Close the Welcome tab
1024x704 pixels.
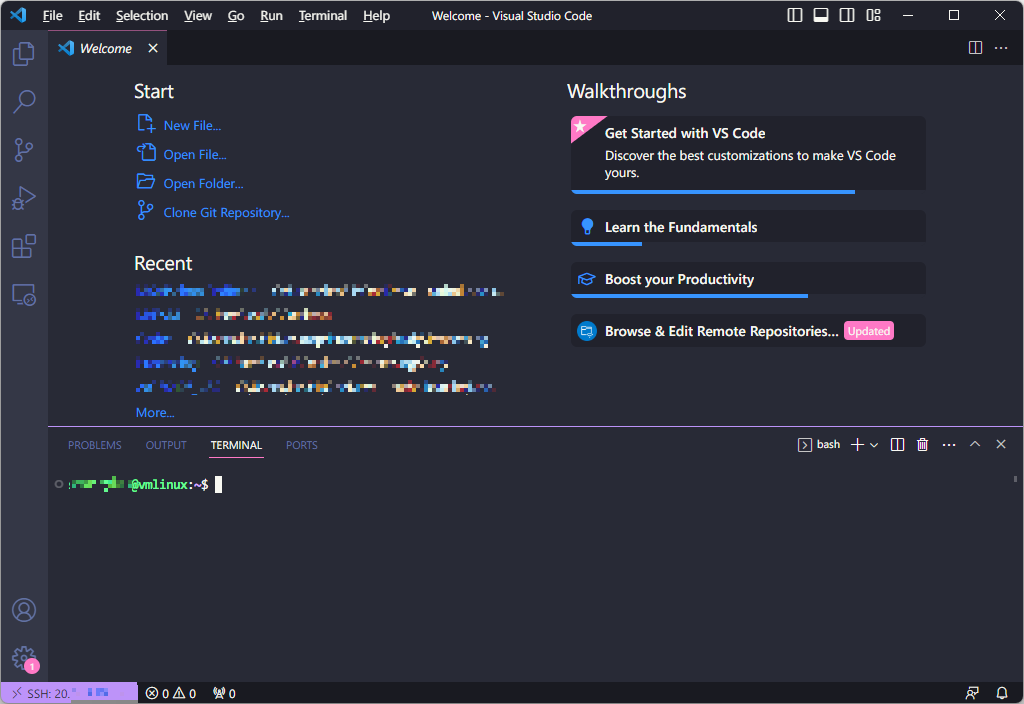click(x=153, y=48)
